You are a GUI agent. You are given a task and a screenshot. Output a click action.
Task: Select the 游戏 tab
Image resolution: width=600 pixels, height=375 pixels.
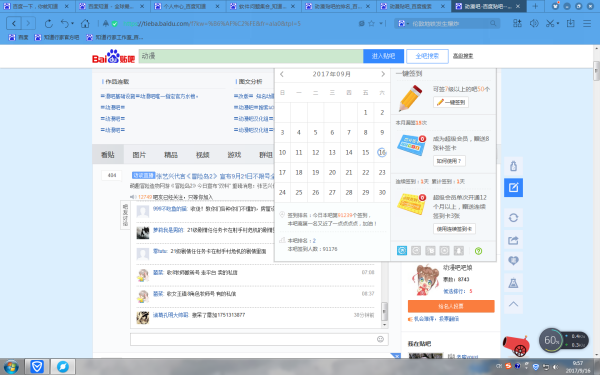[234, 155]
